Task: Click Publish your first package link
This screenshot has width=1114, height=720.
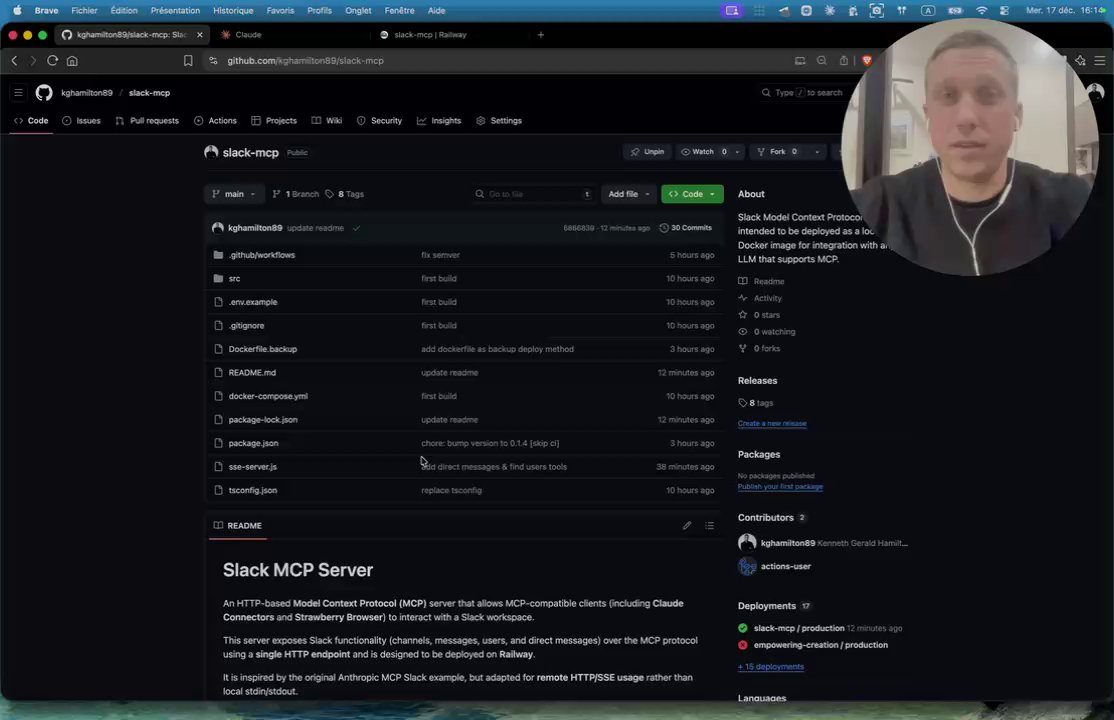Action: (780, 487)
